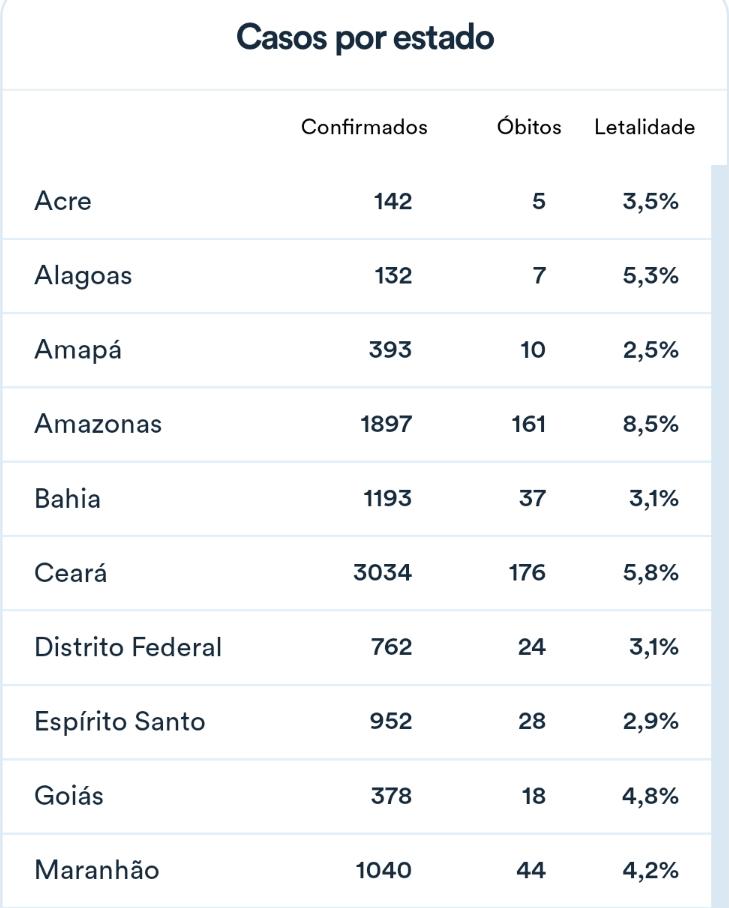Select the Amapá state name
The width and height of the screenshot is (729, 908).
pos(78,349)
